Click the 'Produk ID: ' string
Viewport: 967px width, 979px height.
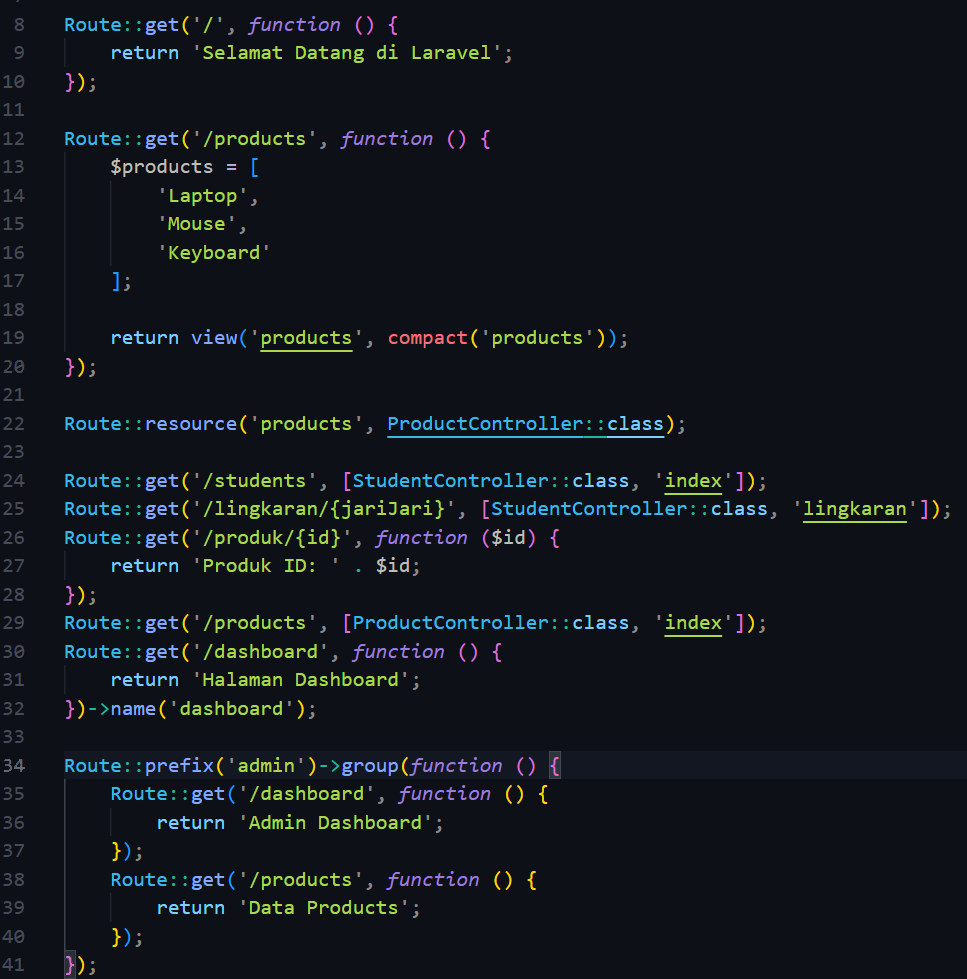[x=266, y=566]
